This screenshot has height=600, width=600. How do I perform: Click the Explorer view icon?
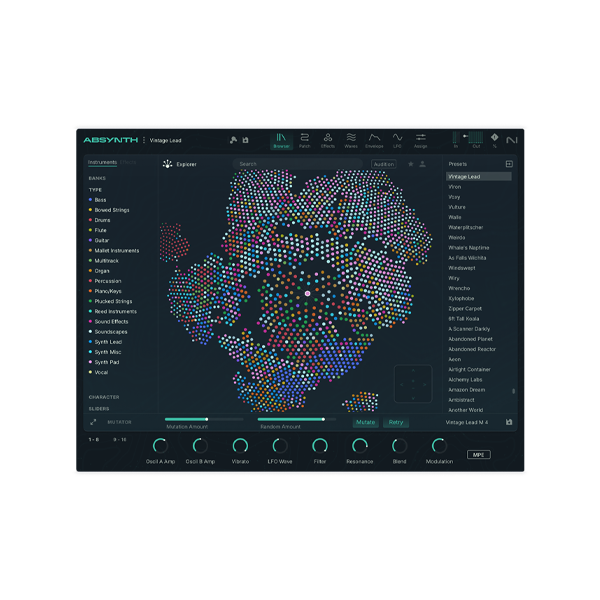[168, 164]
